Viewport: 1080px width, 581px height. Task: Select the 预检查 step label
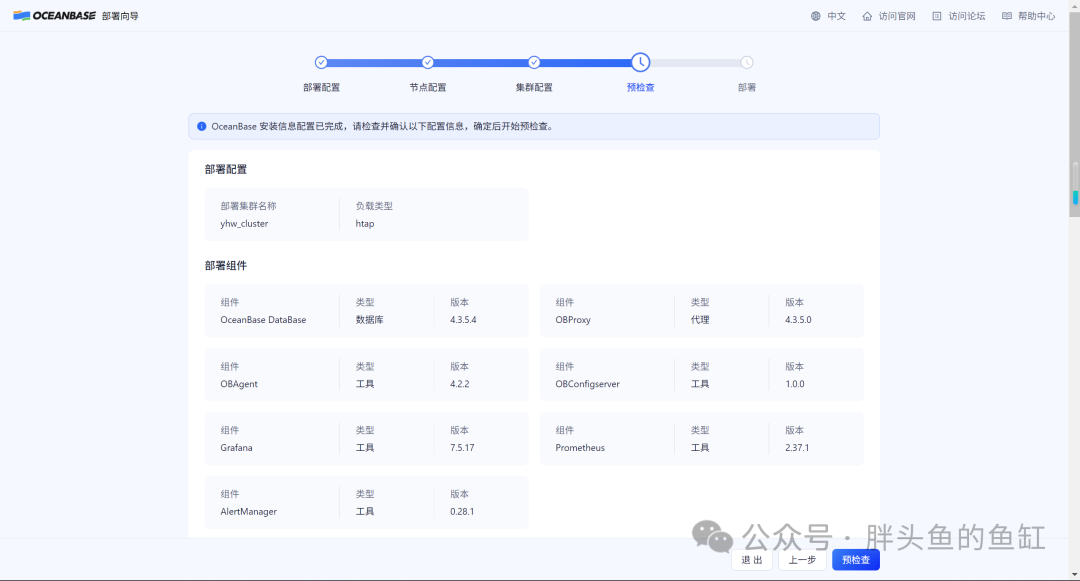[x=641, y=87]
